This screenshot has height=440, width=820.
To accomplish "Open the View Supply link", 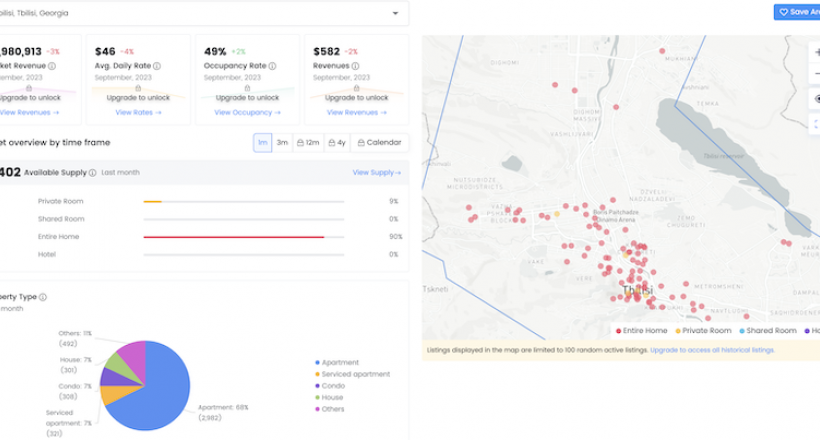I will [x=376, y=173].
